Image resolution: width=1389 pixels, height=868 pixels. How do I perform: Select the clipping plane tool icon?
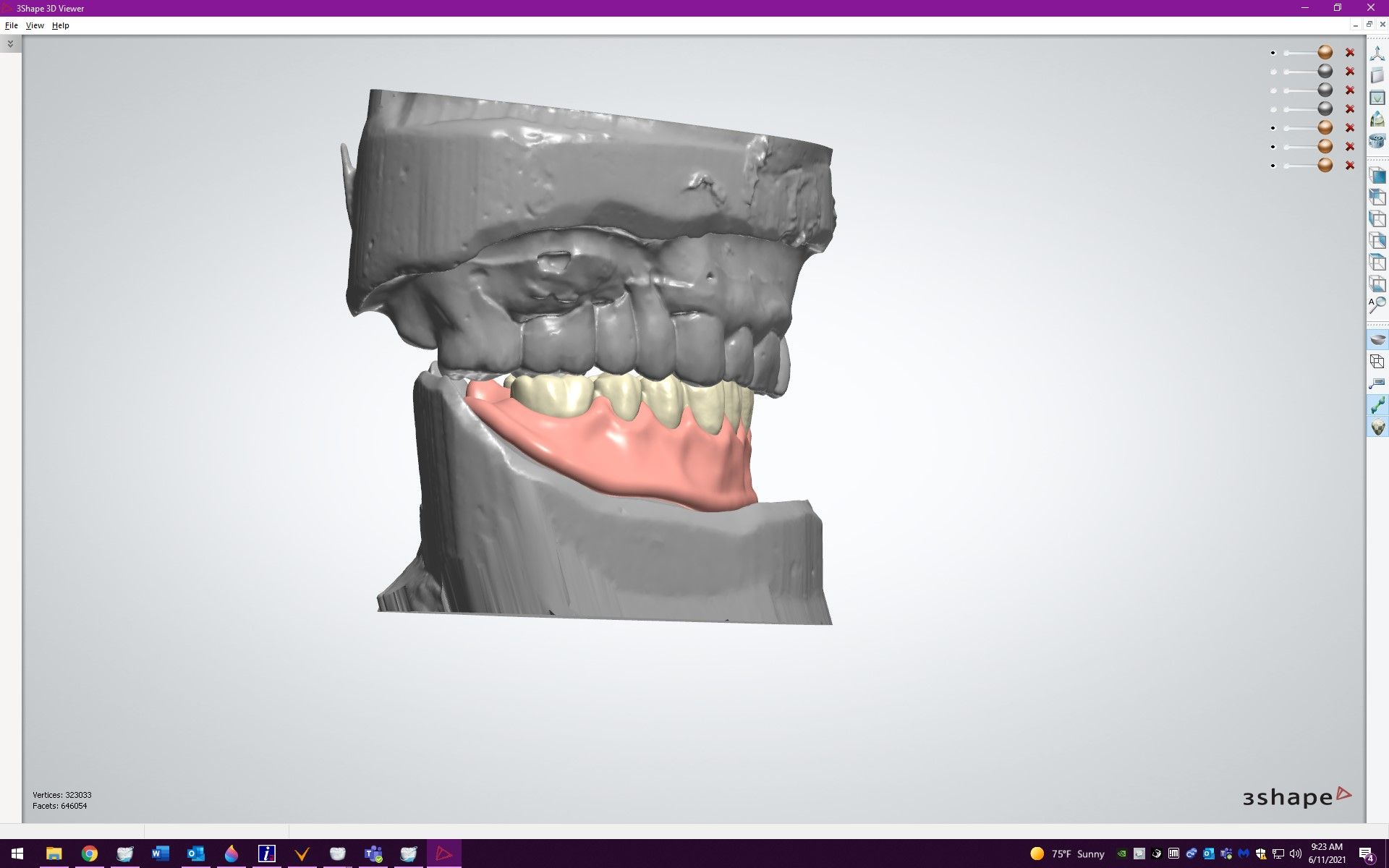point(1377,361)
